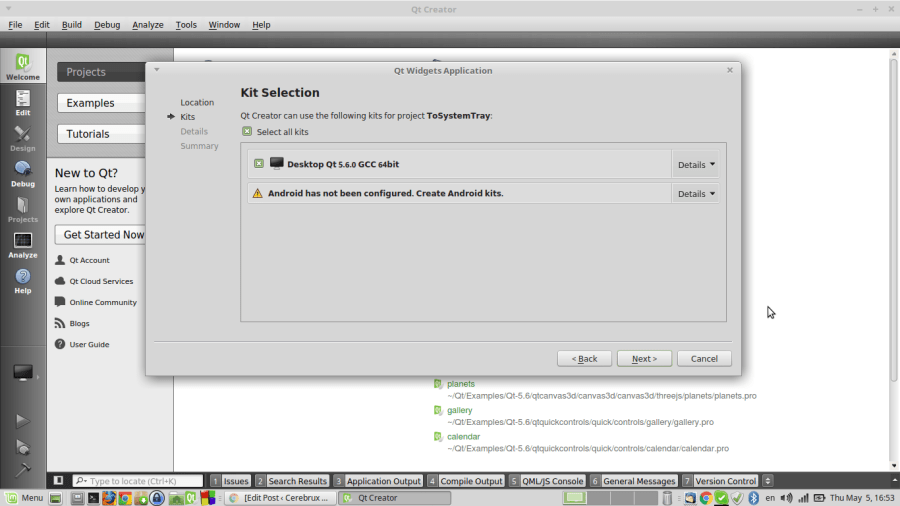Open Edit mode in sidebar

(x=22, y=103)
